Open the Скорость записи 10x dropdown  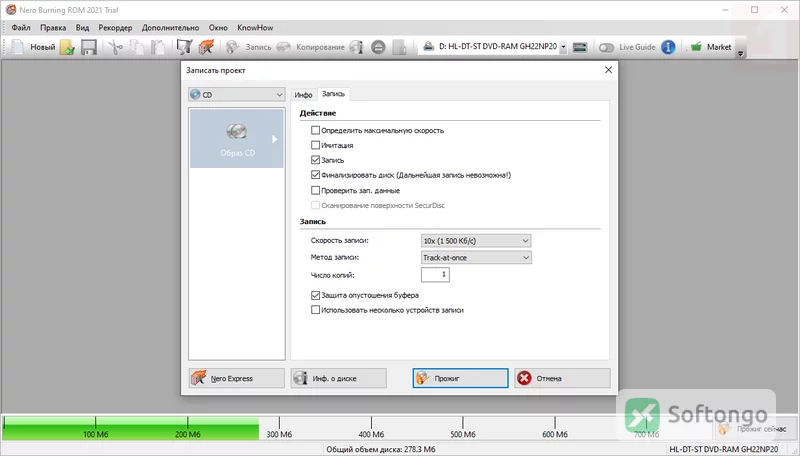tap(476, 241)
